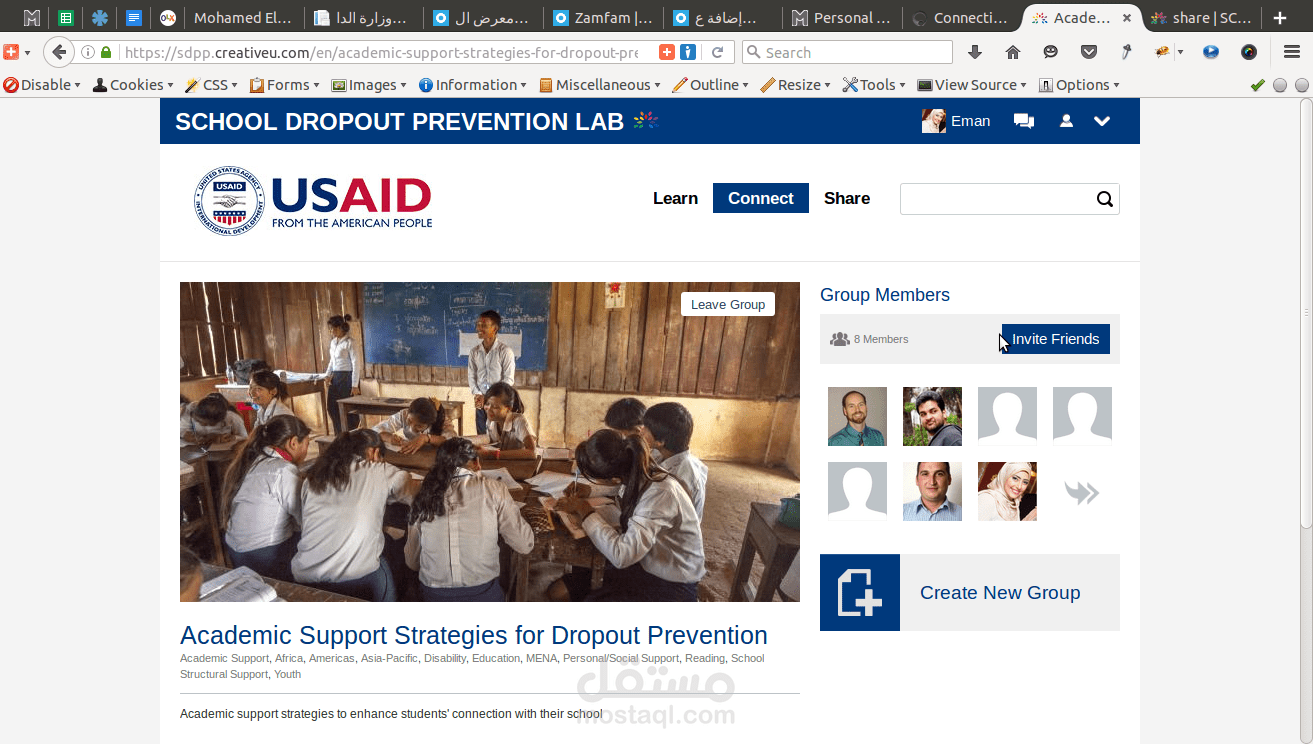
Task: Show more group members double-arrow icon
Action: [1082, 492]
